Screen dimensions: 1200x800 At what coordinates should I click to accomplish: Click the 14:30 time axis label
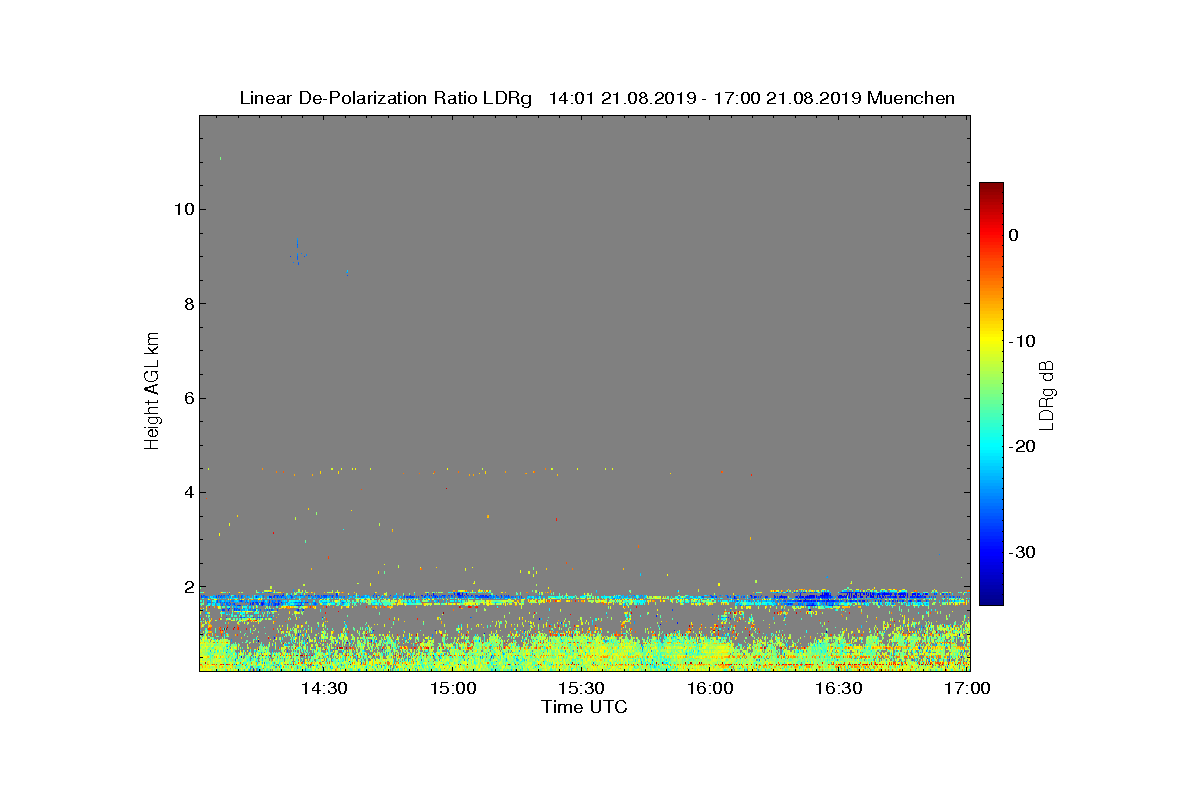[324, 688]
